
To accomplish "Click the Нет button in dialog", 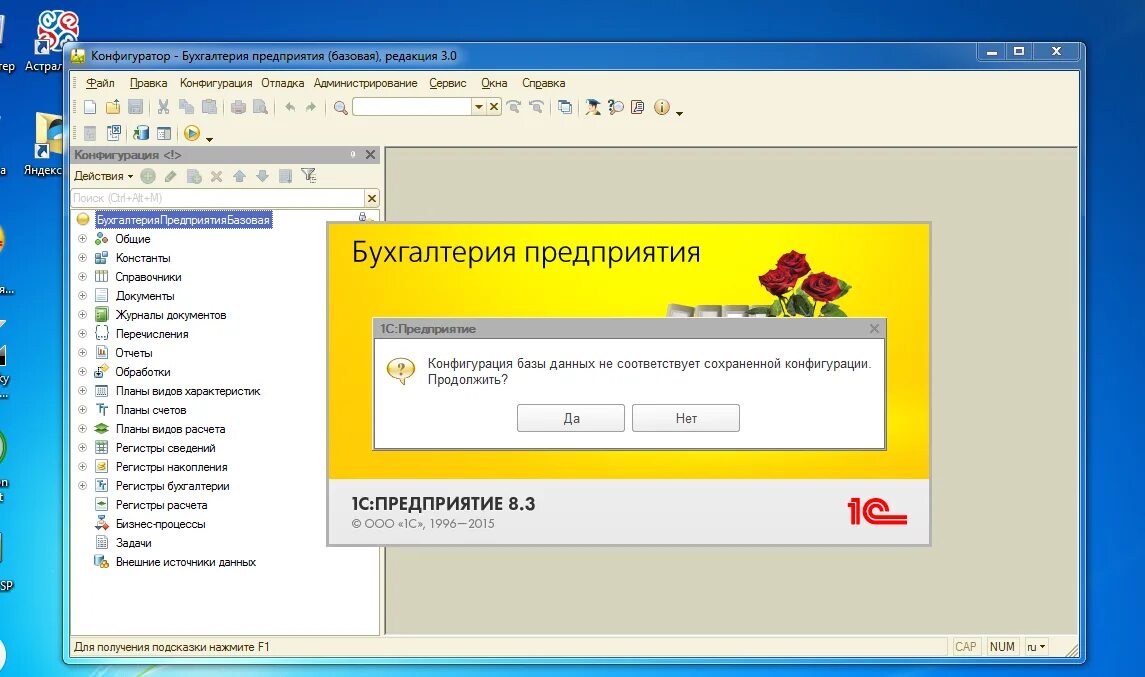I will (686, 418).
